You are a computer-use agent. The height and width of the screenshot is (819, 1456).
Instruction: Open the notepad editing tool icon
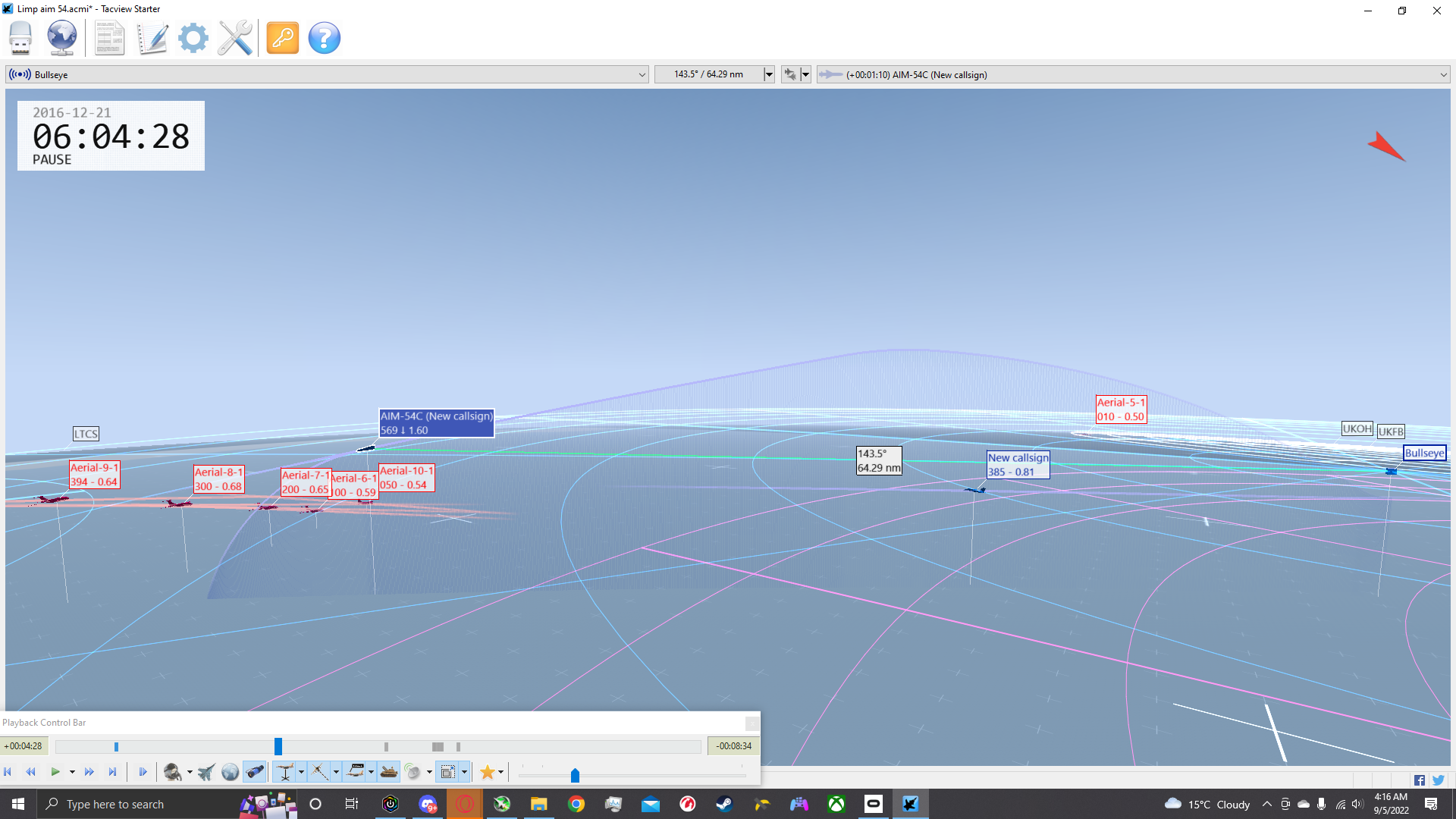click(152, 38)
